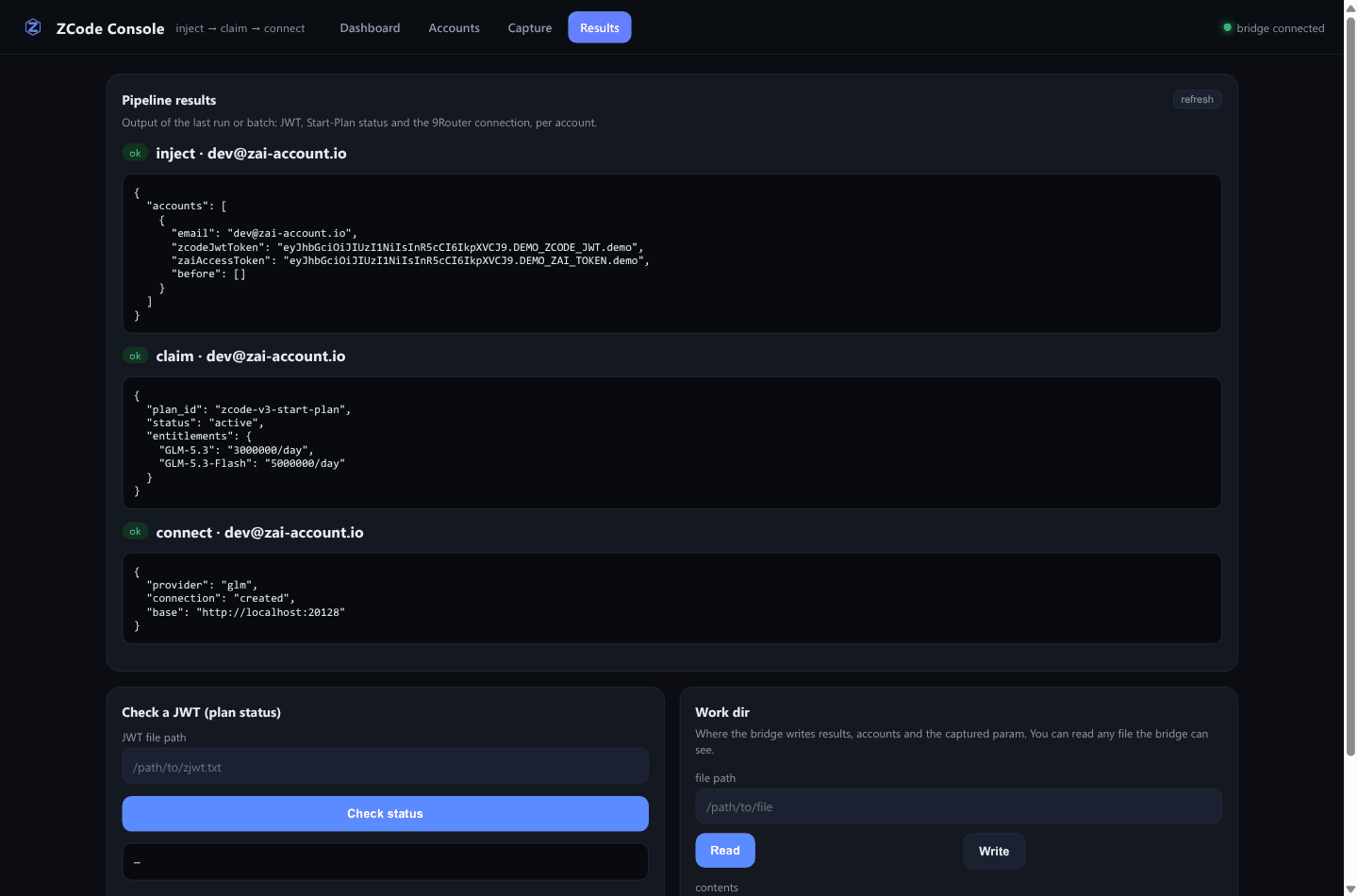Refresh the pipeline results
Screen dimensions: 1358x896
click(1197, 99)
